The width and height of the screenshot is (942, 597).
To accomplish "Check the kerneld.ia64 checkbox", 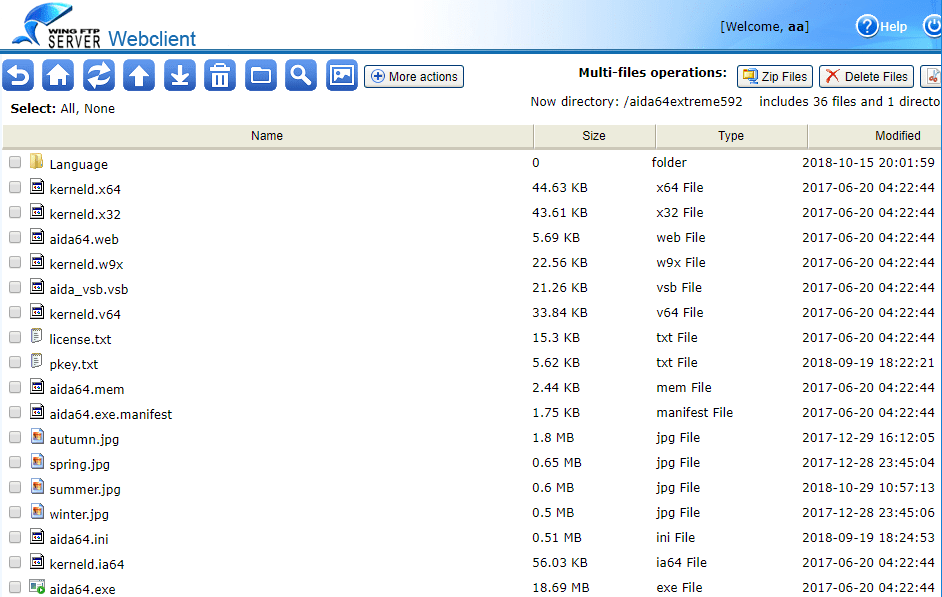I will pyautogui.click(x=15, y=562).
